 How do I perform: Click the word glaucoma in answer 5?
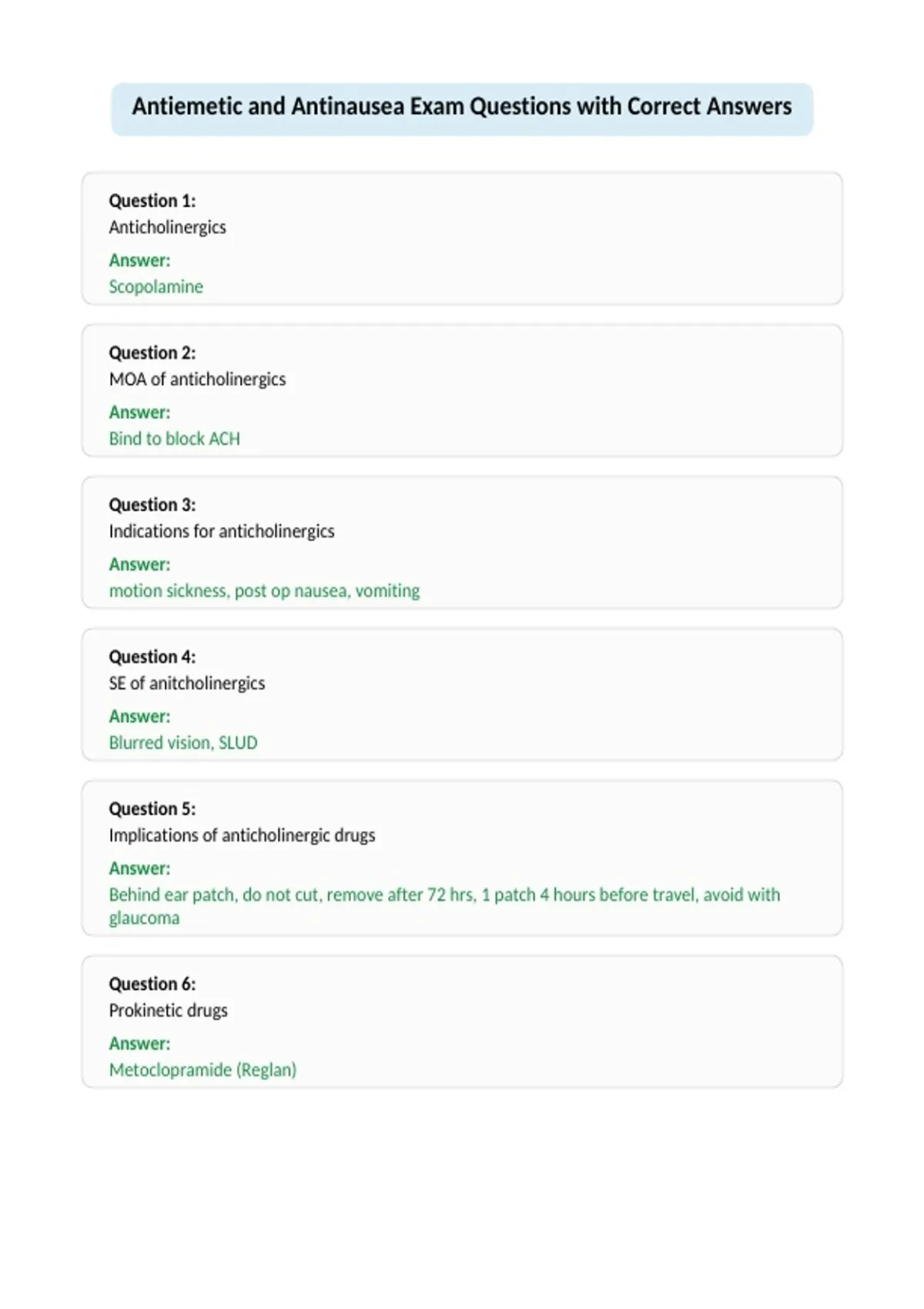point(144,918)
